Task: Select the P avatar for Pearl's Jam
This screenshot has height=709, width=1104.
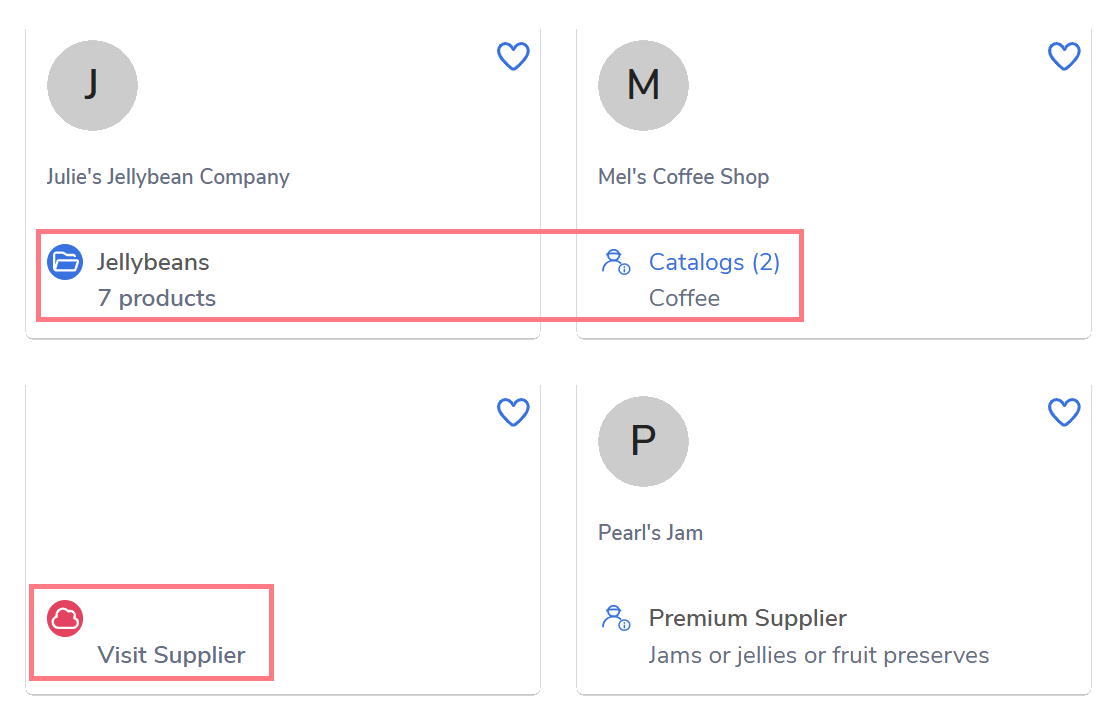Action: click(643, 441)
